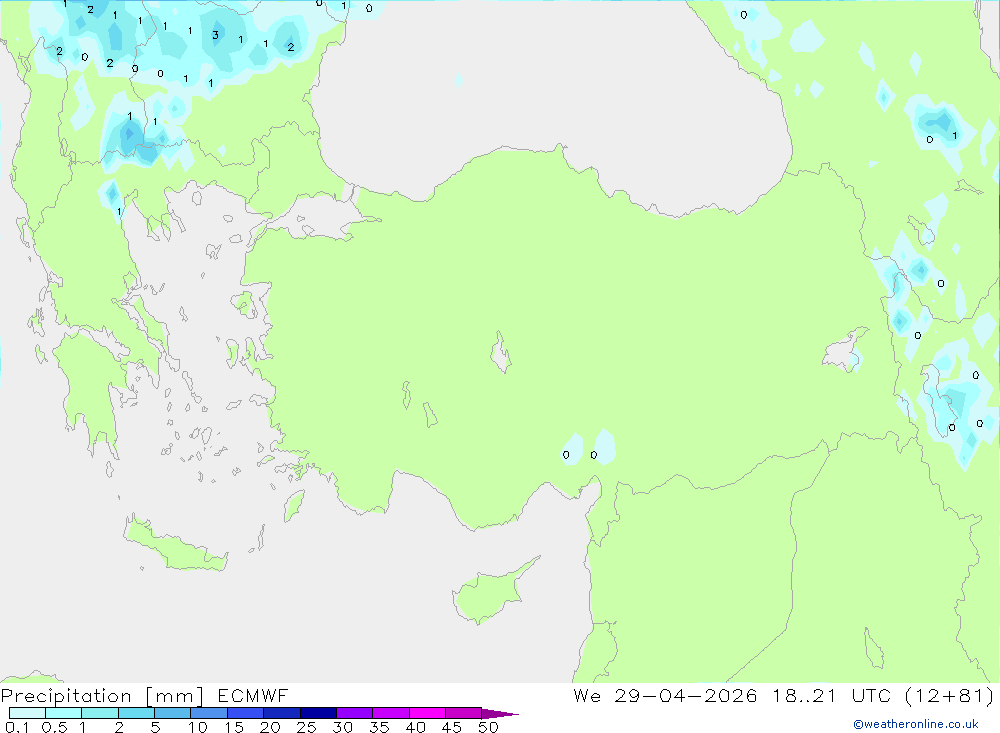This screenshot has height=733, width=1000.
Task: Click the above-50 arrow tip of the scale
Action: 501,714
